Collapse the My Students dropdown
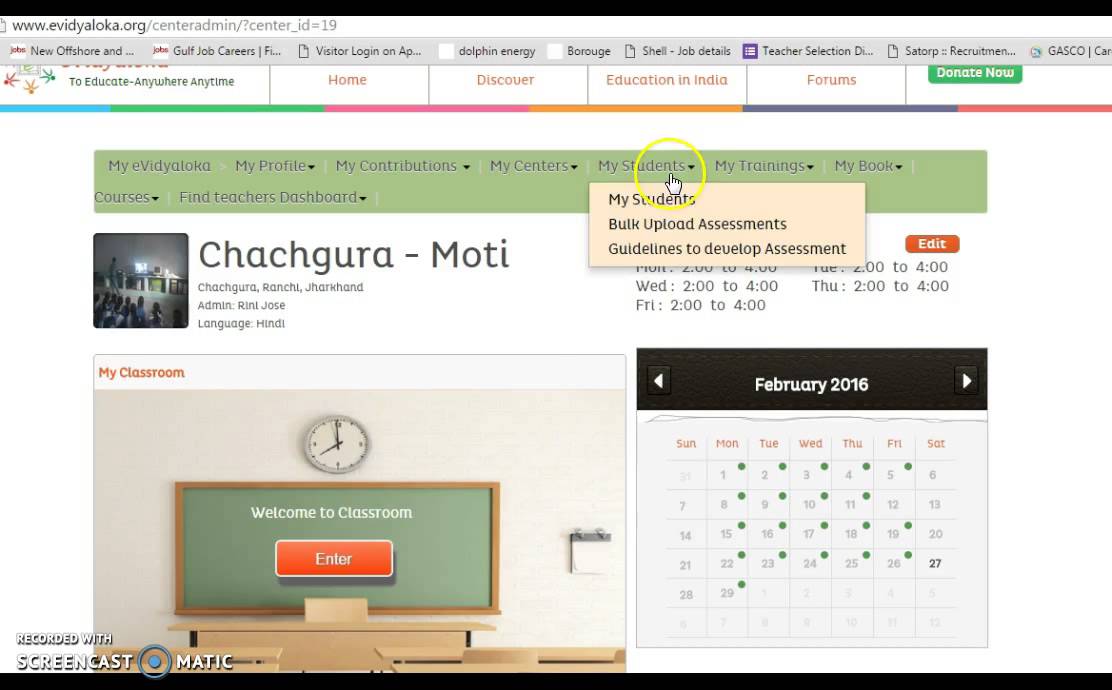Screen dimensions: 1112x690 click(x=646, y=166)
